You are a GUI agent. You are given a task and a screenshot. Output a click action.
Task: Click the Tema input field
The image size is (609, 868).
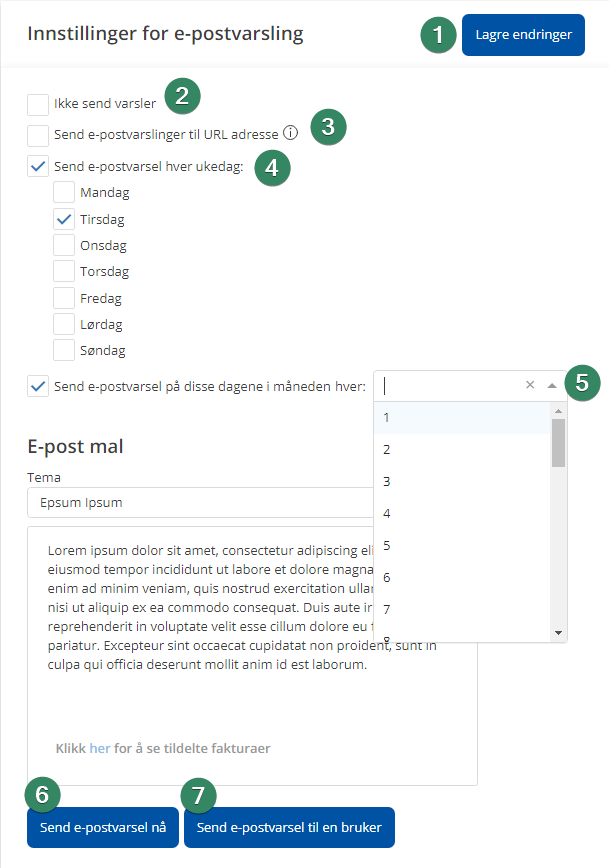pos(200,502)
